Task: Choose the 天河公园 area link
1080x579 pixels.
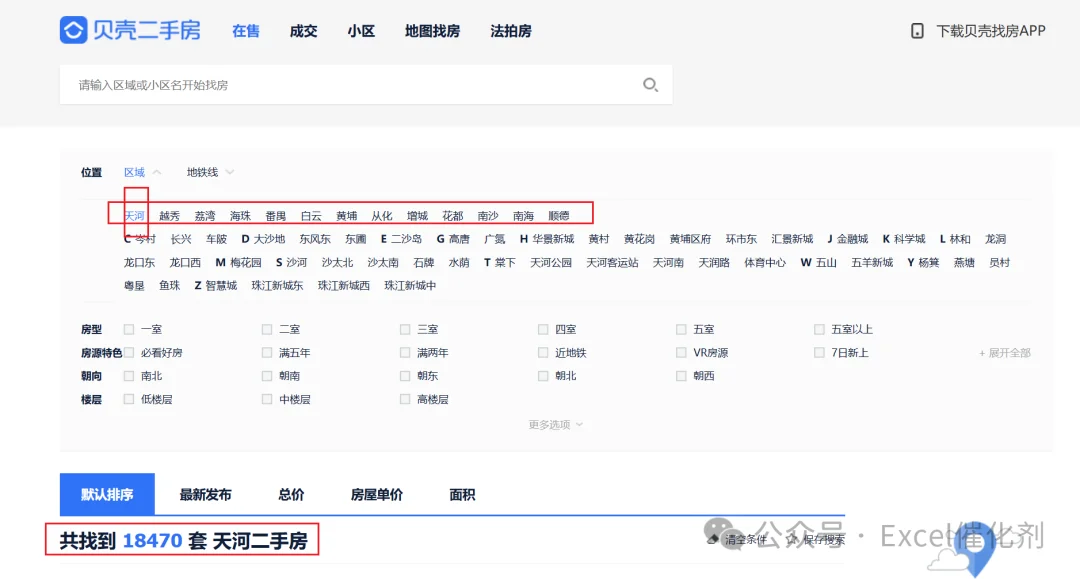Action: pos(551,262)
